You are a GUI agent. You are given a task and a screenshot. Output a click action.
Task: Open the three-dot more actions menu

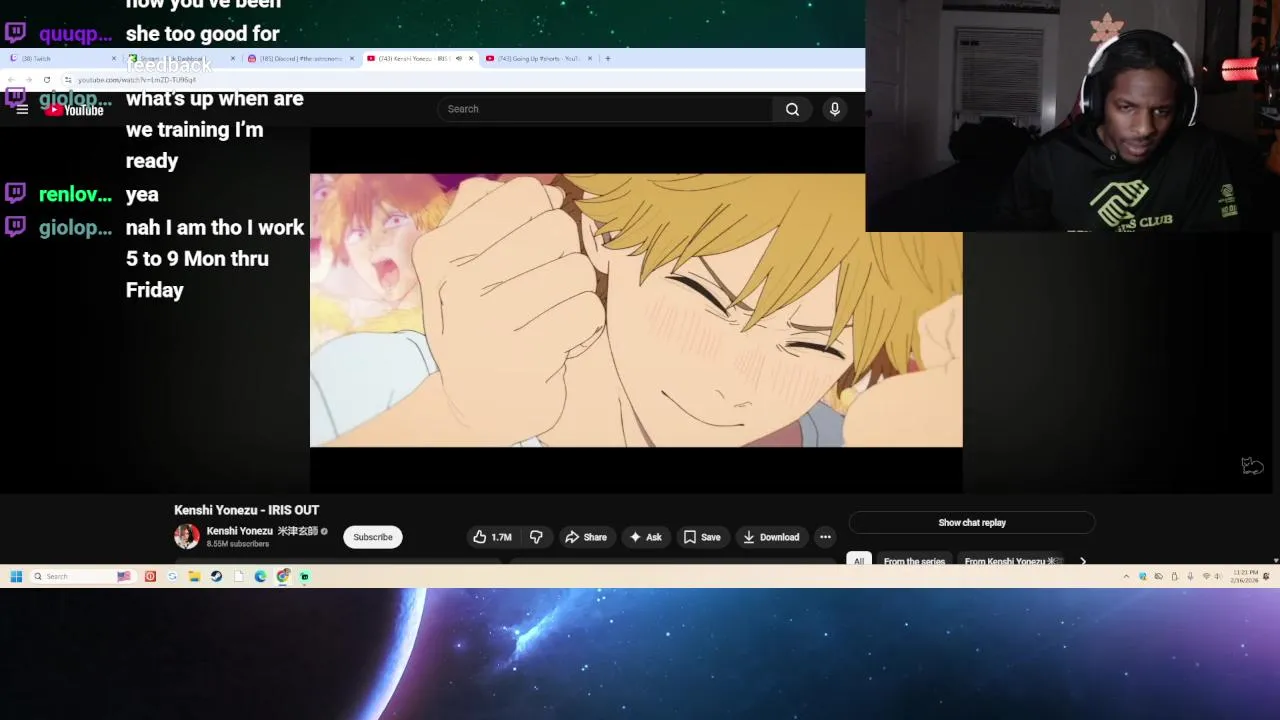(x=825, y=537)
